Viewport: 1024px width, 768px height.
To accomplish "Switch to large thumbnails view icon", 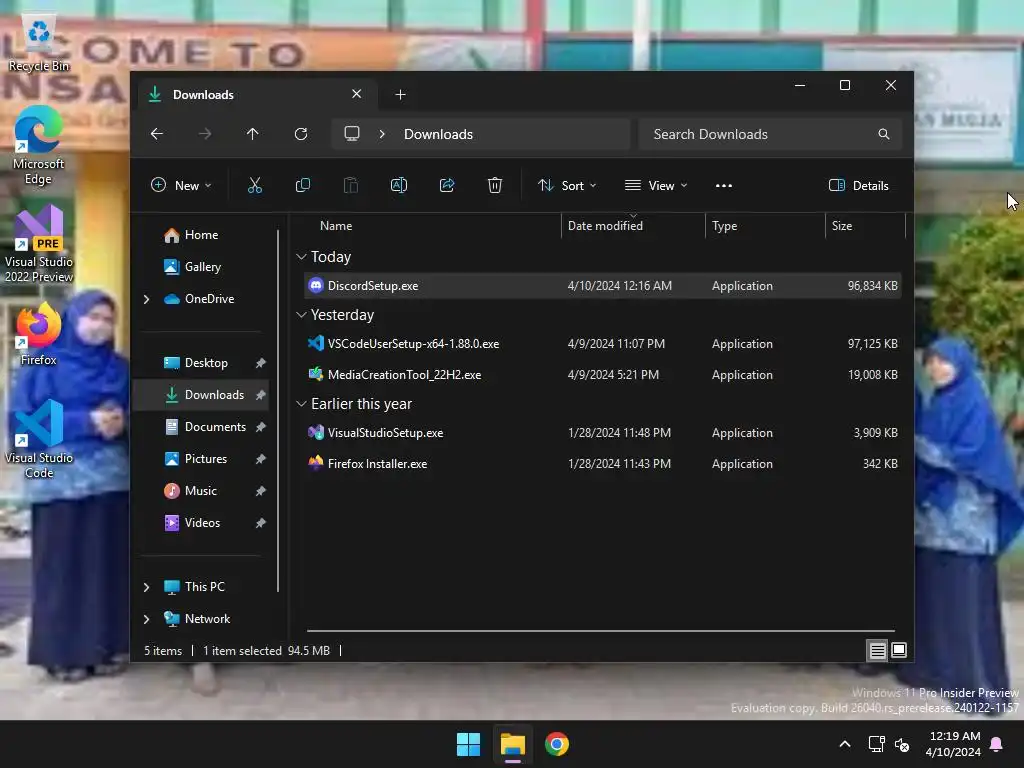I will click(x=899, y=650).
